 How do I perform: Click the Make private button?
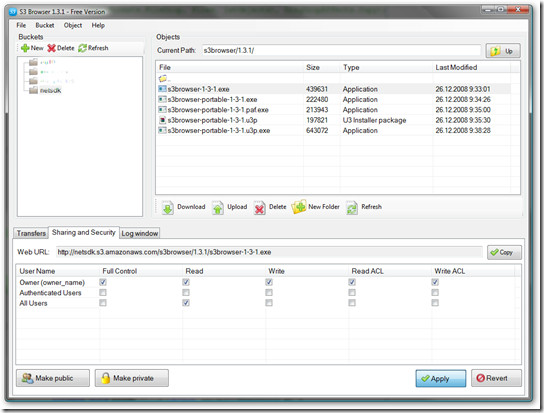tap(132, 378)
